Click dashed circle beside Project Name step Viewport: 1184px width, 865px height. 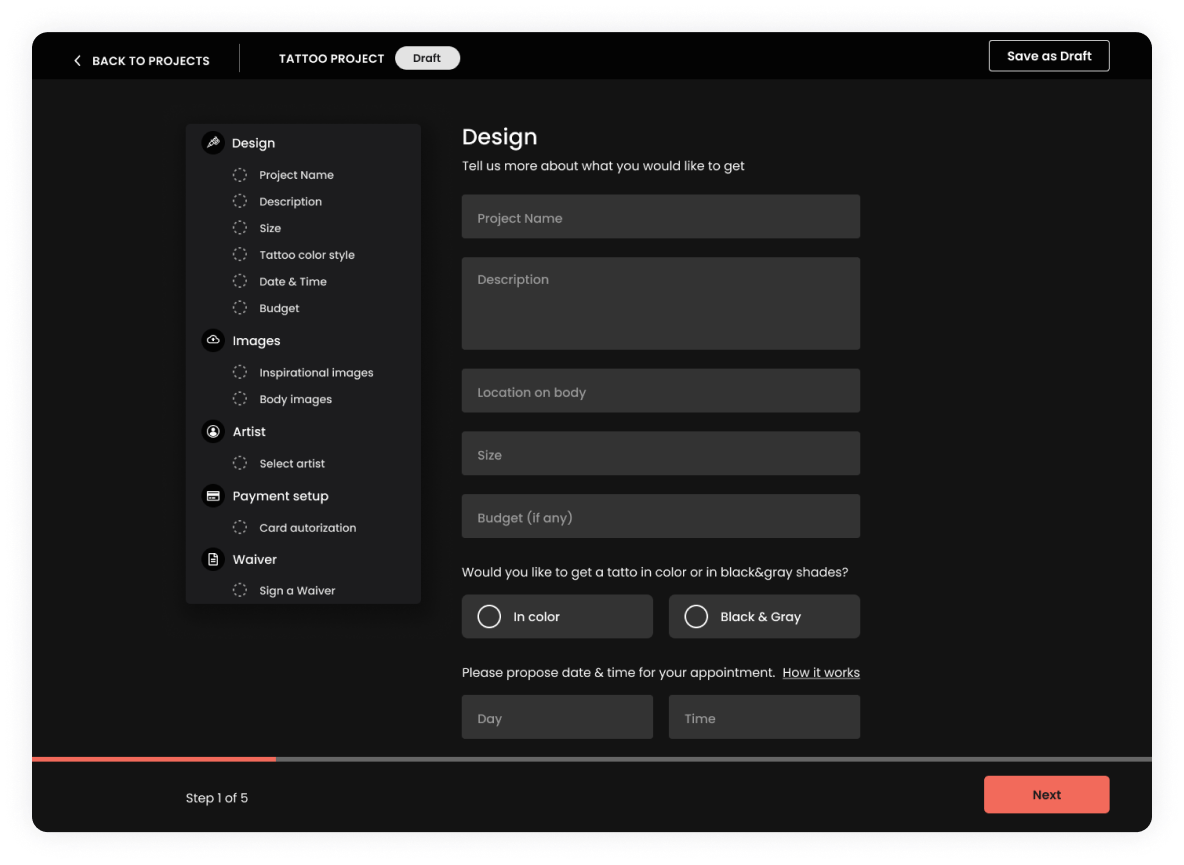click(x=240, y=175)
